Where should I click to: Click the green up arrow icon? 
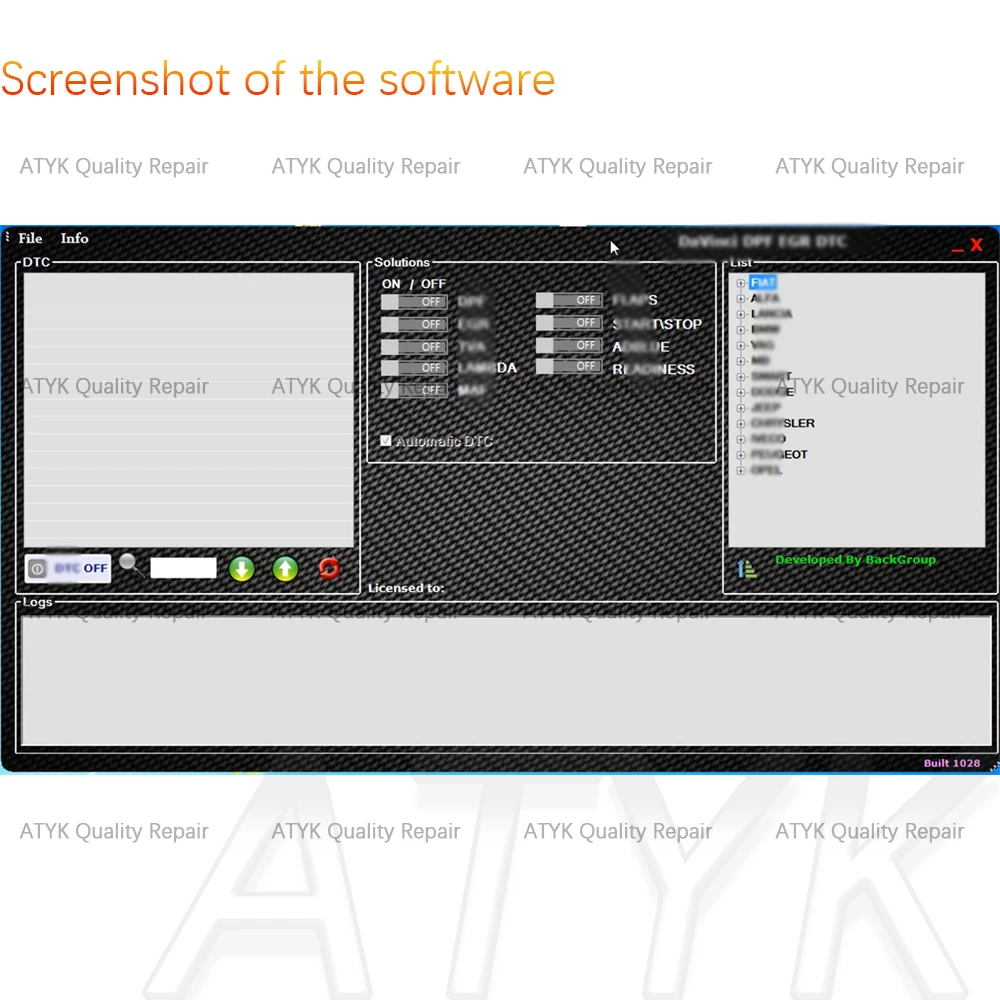pyautogui.click(x=285, y=569)
